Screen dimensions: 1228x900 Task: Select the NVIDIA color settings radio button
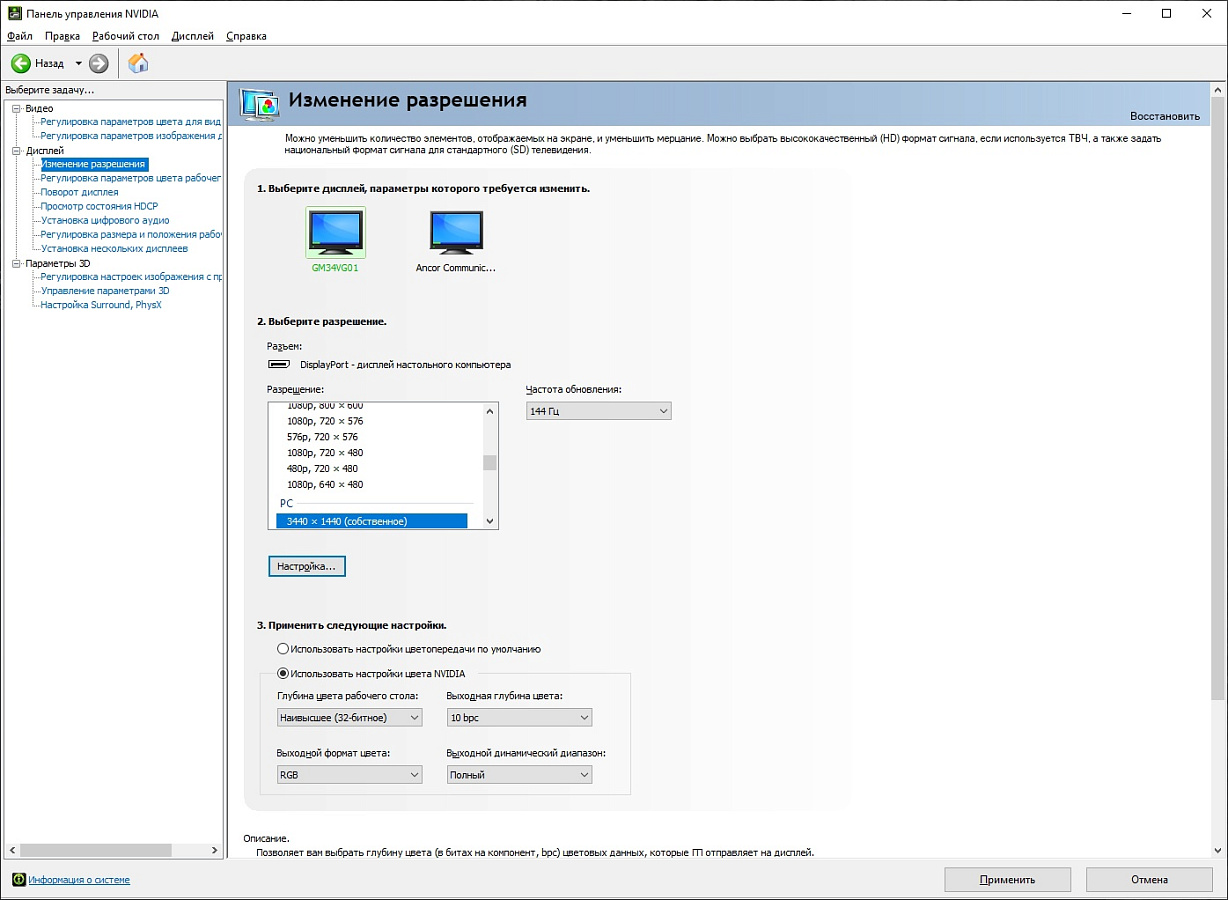283,674
